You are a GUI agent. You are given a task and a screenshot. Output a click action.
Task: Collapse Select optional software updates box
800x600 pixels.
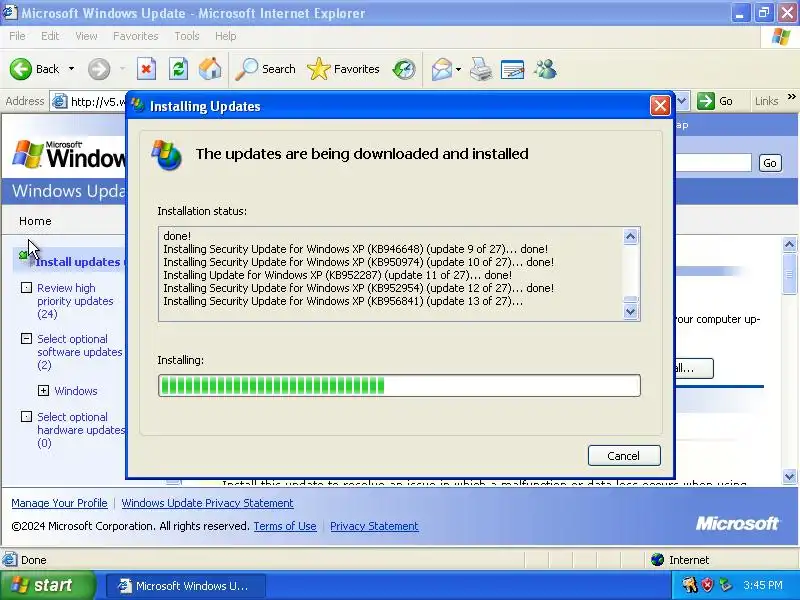pos(26,338)
